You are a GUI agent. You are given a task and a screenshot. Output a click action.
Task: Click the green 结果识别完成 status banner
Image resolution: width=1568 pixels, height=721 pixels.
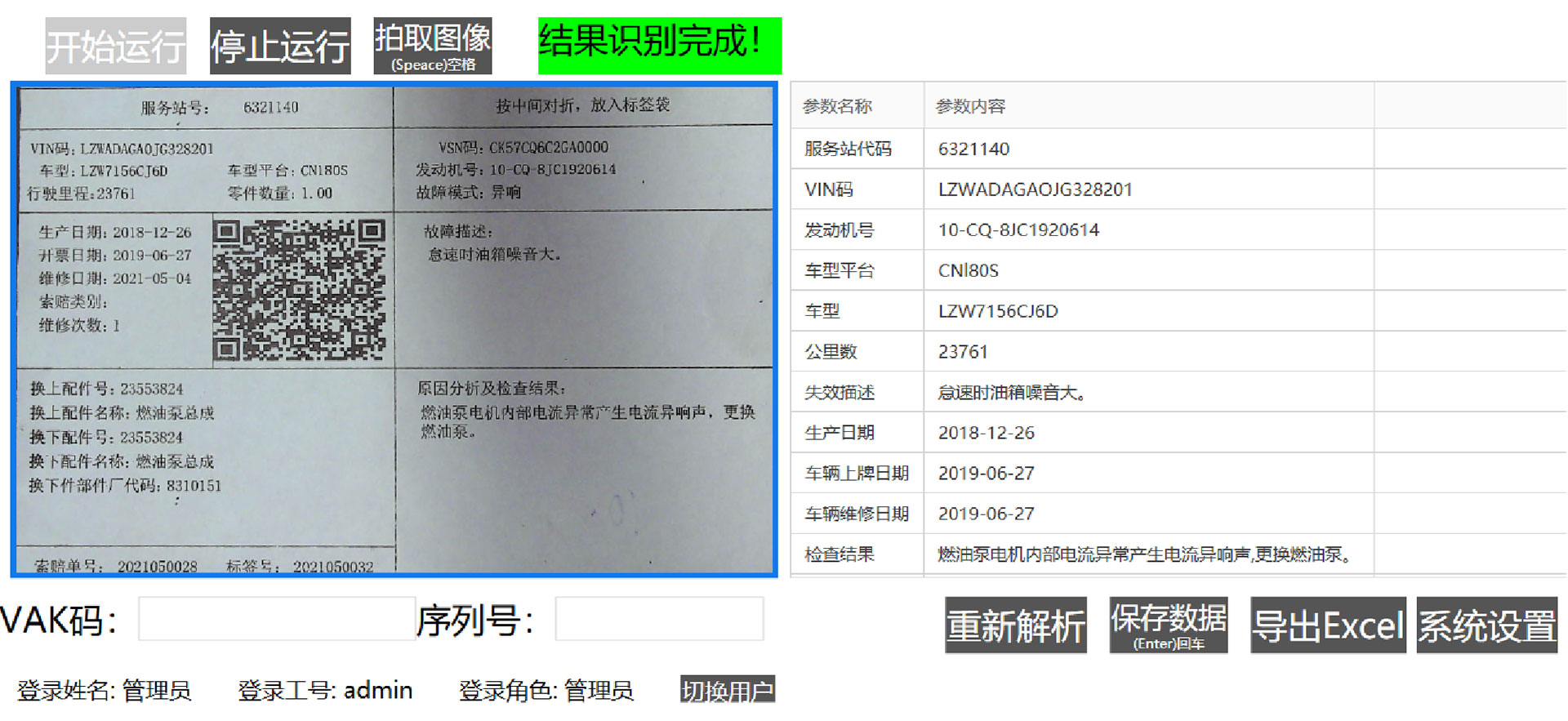click(659, 46)
